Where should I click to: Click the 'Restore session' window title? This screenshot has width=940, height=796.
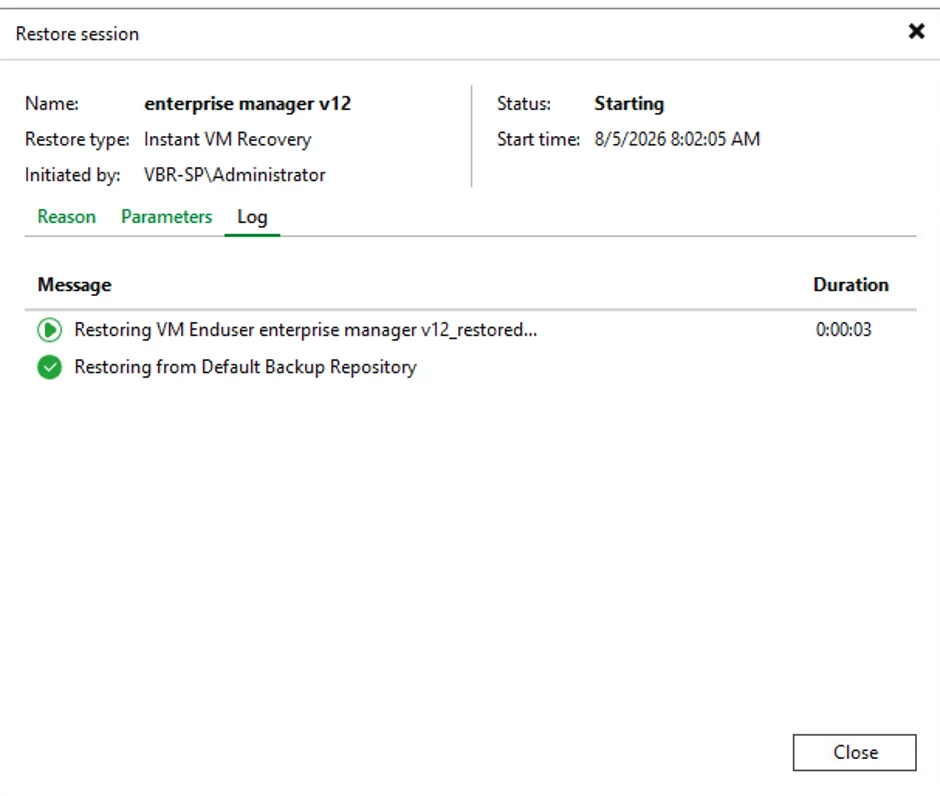77,34
